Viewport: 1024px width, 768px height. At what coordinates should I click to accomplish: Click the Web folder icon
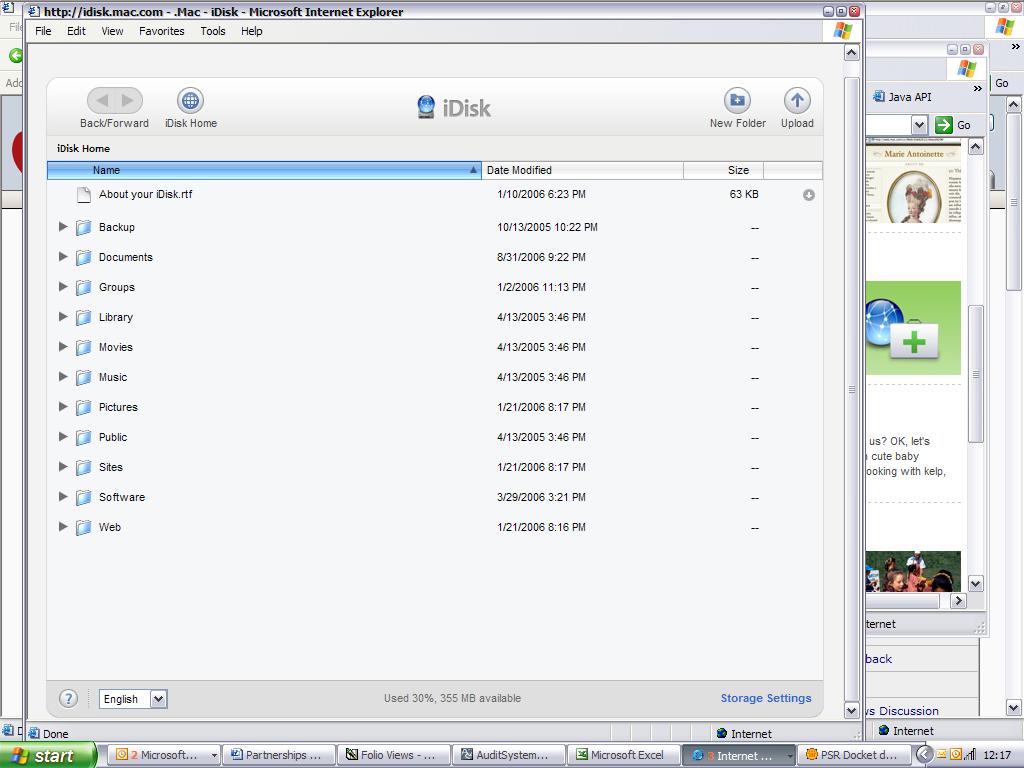[83, 528]
